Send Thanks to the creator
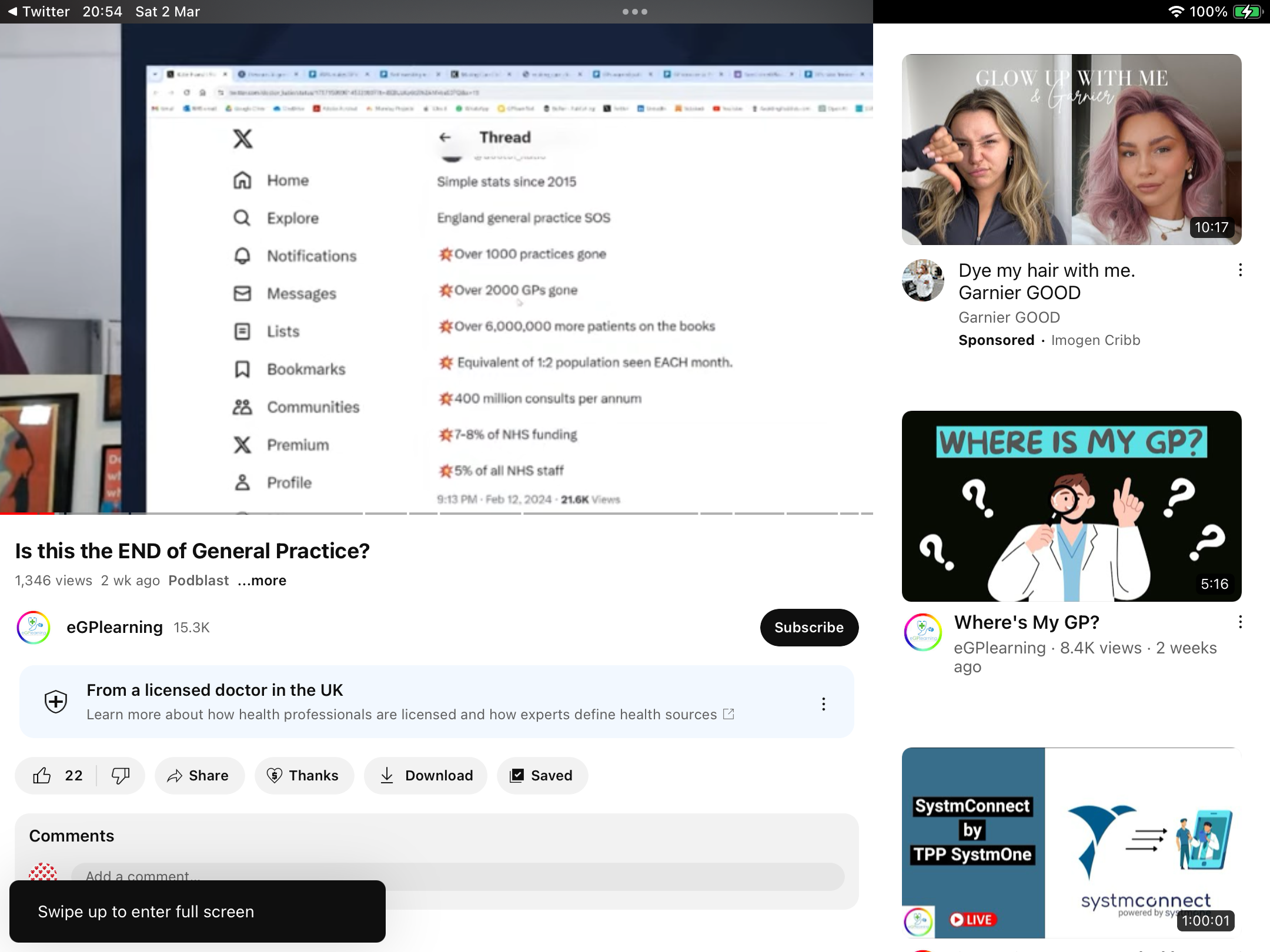This screenshot has height=952, width=1270. 304,776
